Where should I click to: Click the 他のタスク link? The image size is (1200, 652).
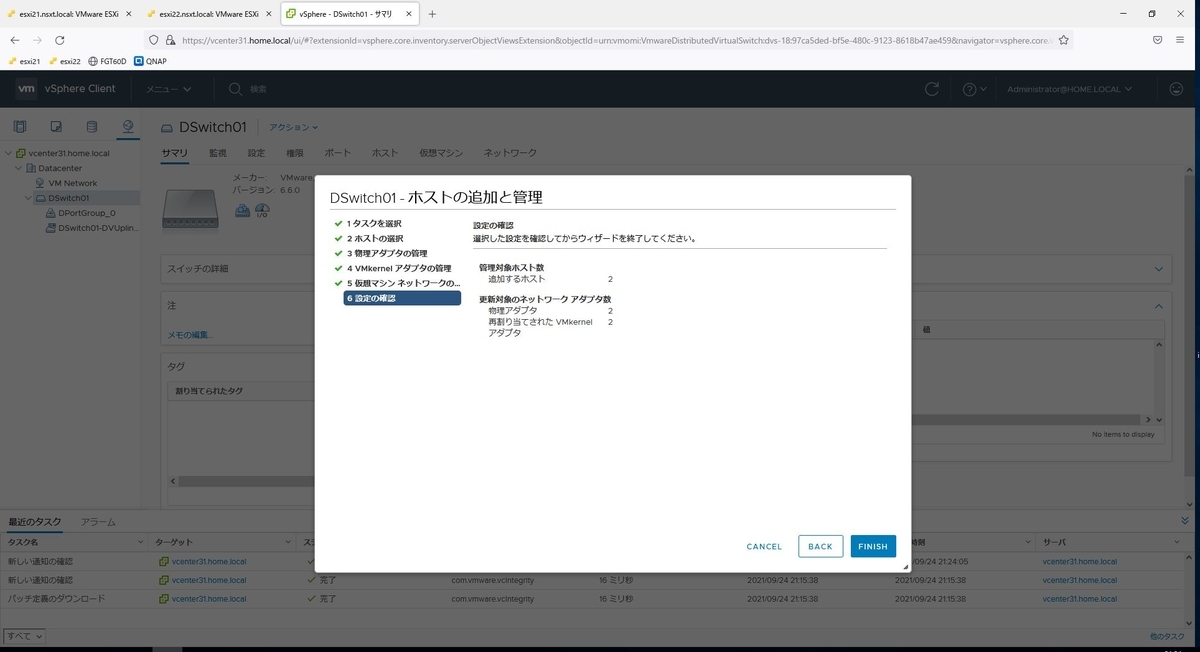click(x=1168, y=636)
